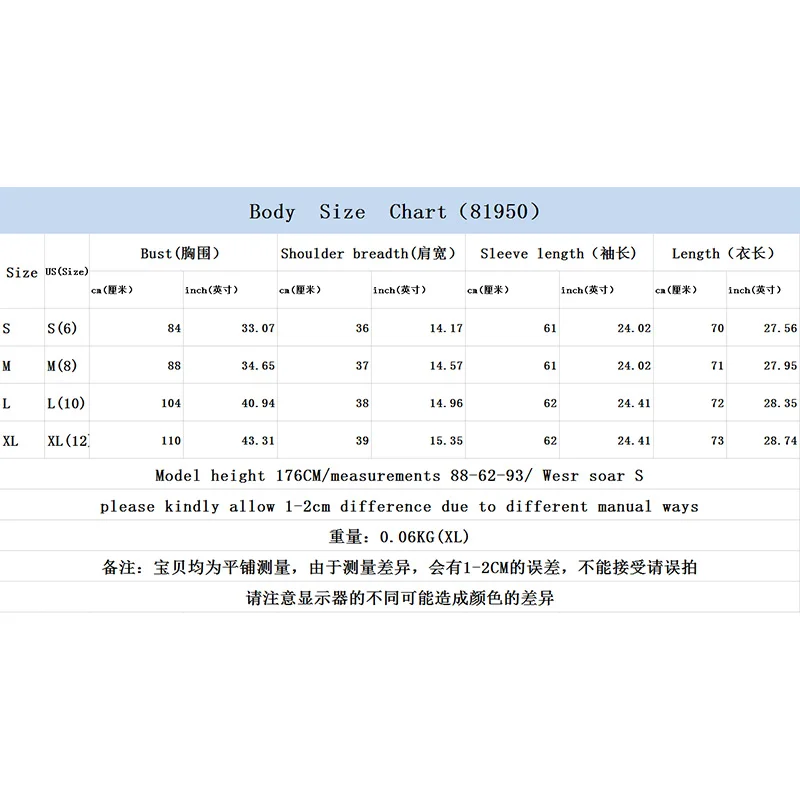Click sleeve inch 24.41 in row XL
Image resolution: width=800 pixels, height=800 pixels.
[634, 441]
